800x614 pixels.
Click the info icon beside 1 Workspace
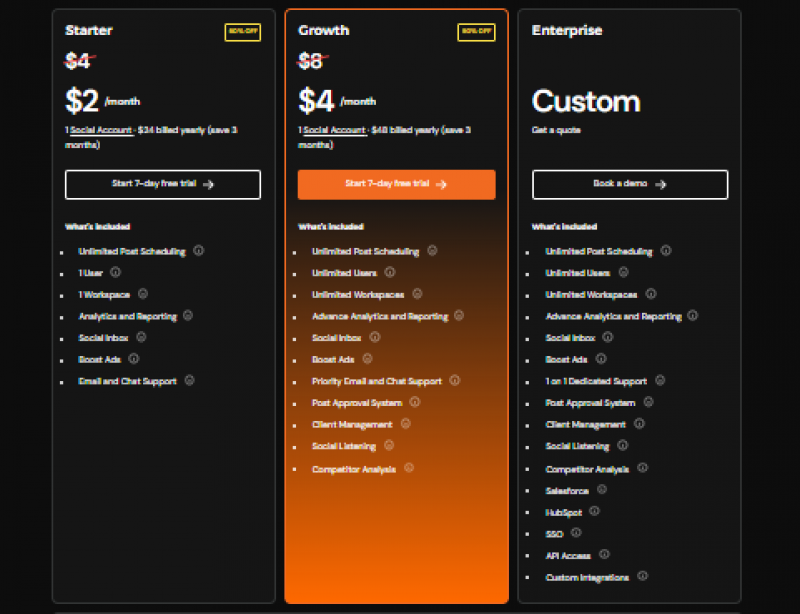click(143, 294)
